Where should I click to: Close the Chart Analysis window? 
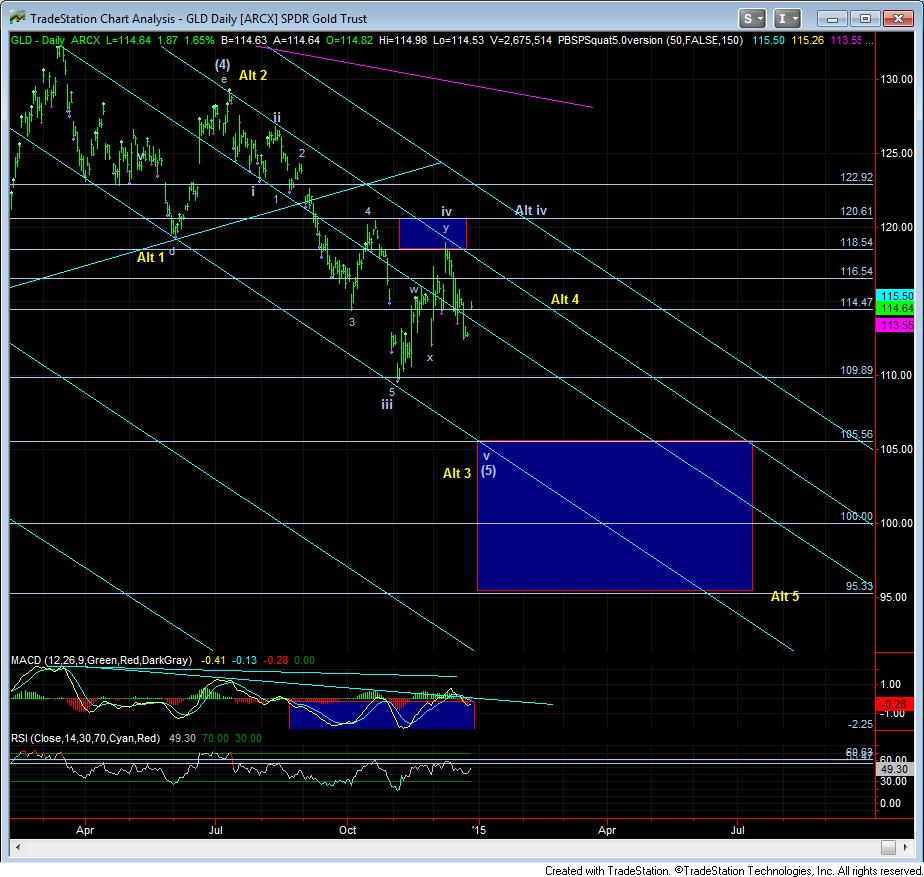pyautogui.click(x=897, y=19)
